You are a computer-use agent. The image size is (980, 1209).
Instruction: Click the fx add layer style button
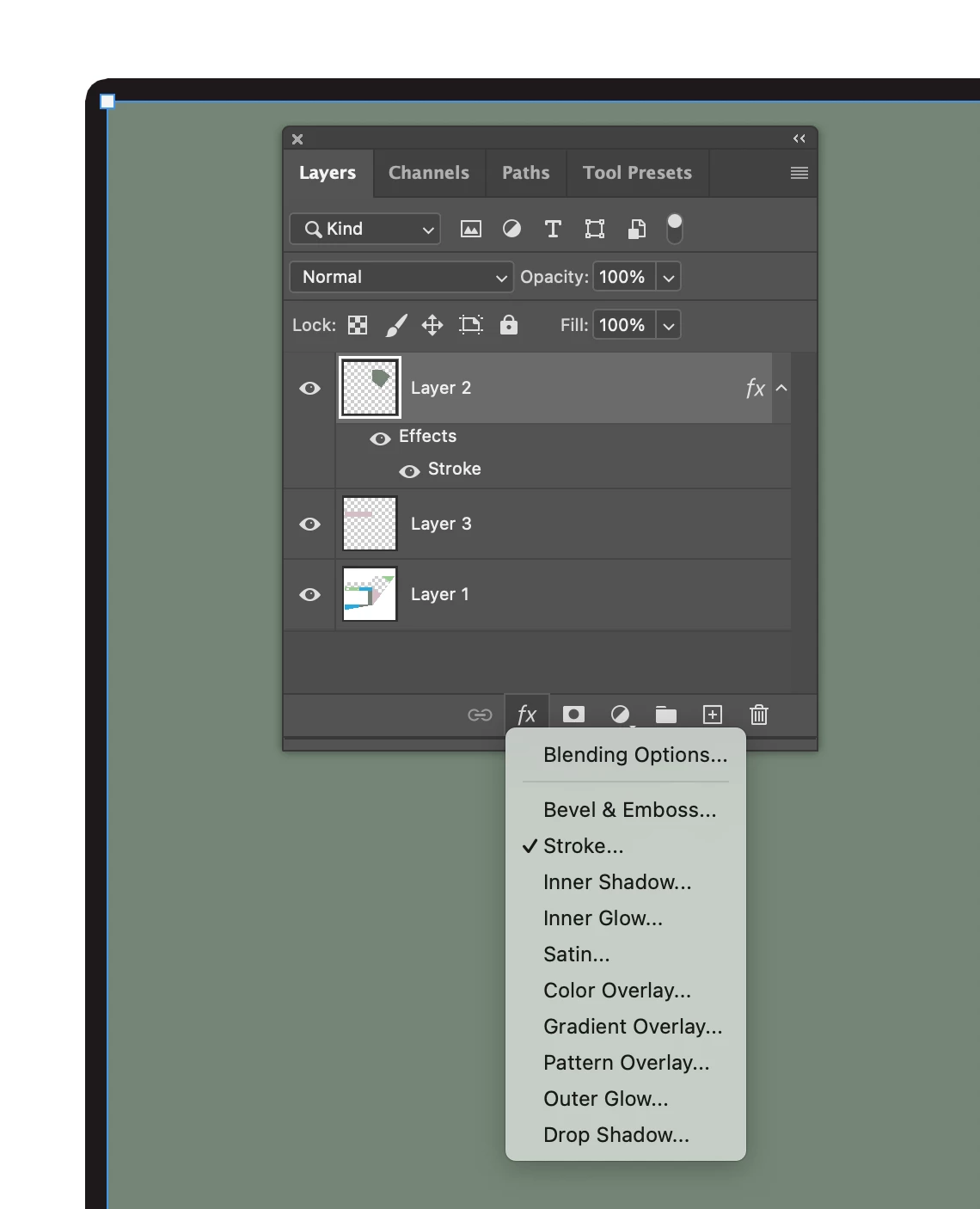(x=526, y=715)
